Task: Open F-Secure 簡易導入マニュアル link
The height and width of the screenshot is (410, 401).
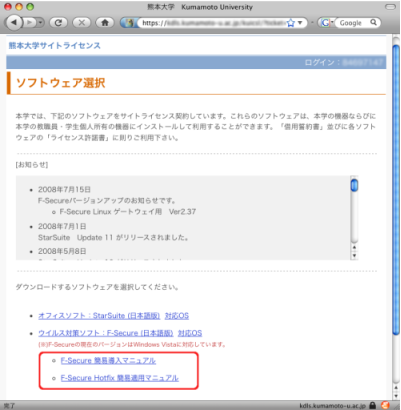Action: (108, 361)
